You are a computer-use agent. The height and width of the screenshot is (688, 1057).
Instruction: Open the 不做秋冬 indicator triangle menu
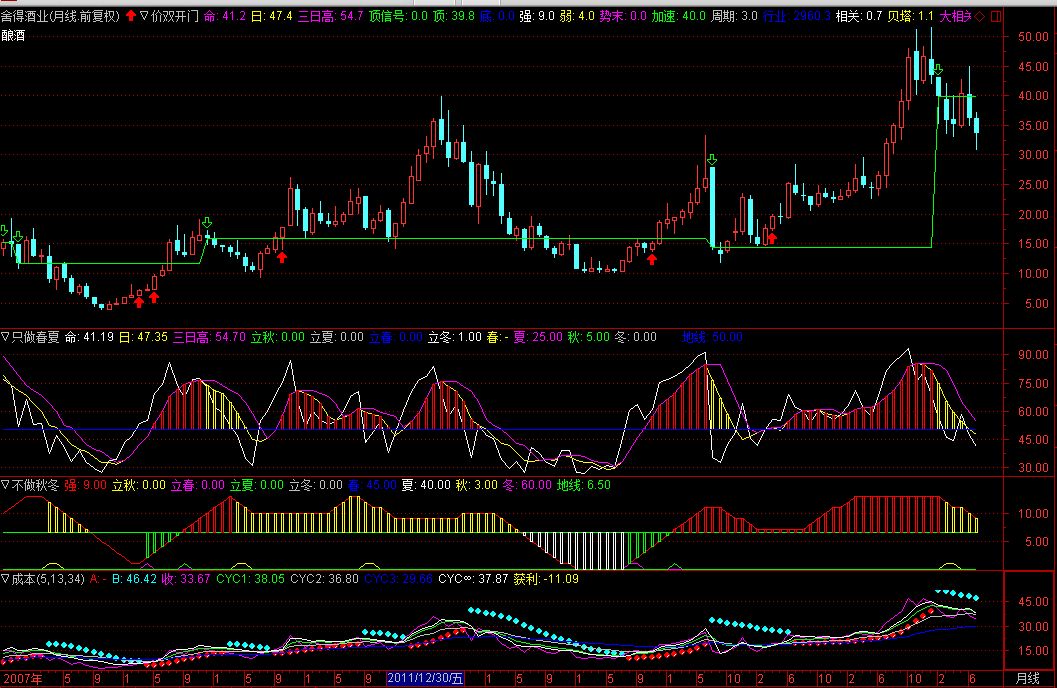pos(5,484)
